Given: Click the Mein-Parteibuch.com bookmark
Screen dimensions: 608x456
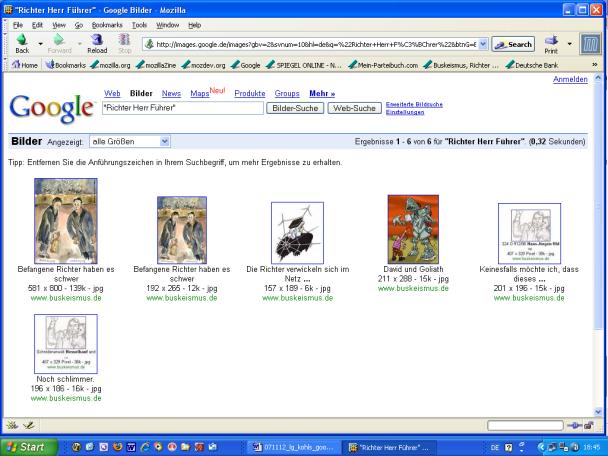Looking at the screenshot, I should (x=383, y=65).
